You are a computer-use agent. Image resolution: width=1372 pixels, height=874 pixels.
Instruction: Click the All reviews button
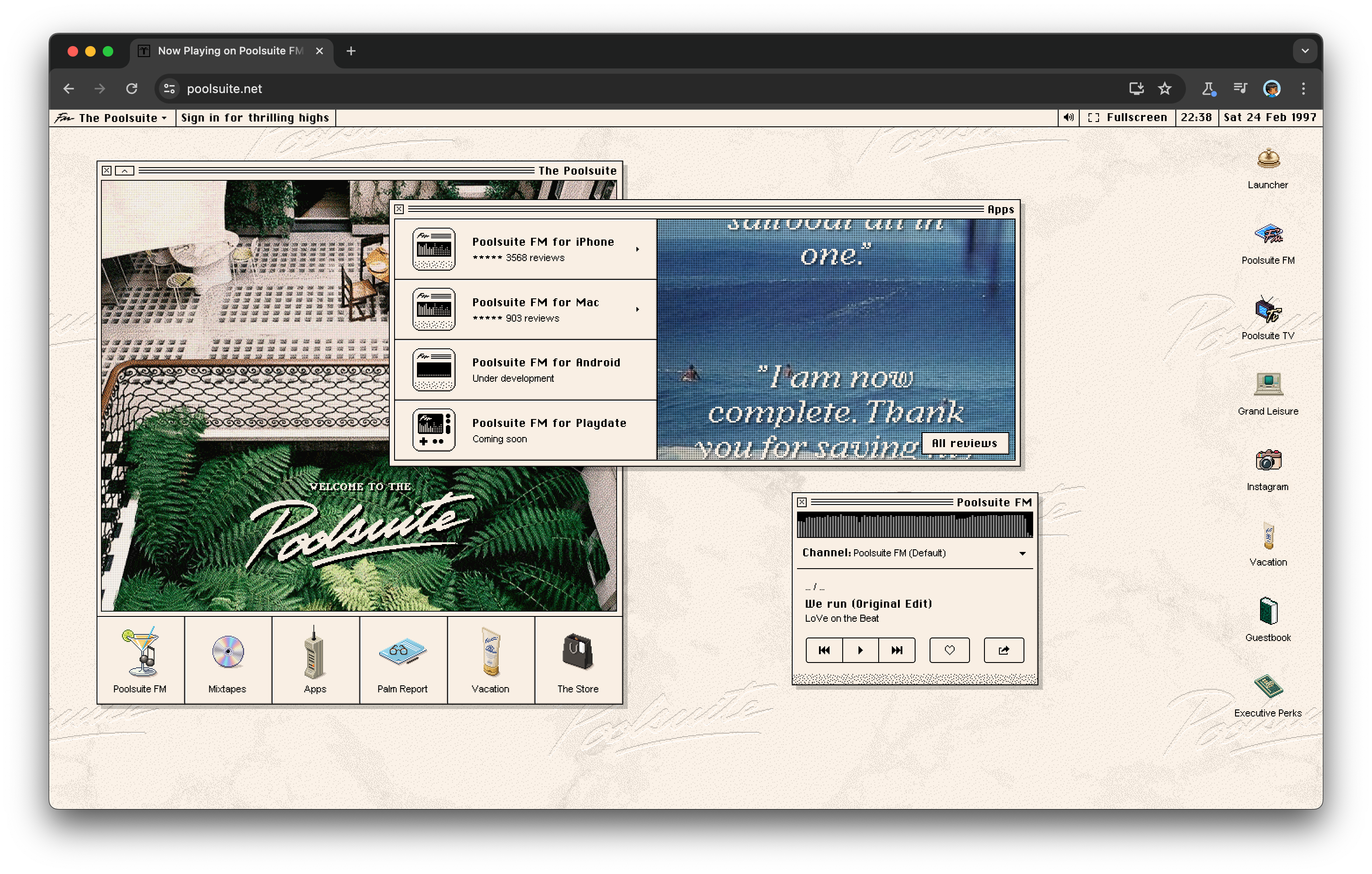click(964, 443)
